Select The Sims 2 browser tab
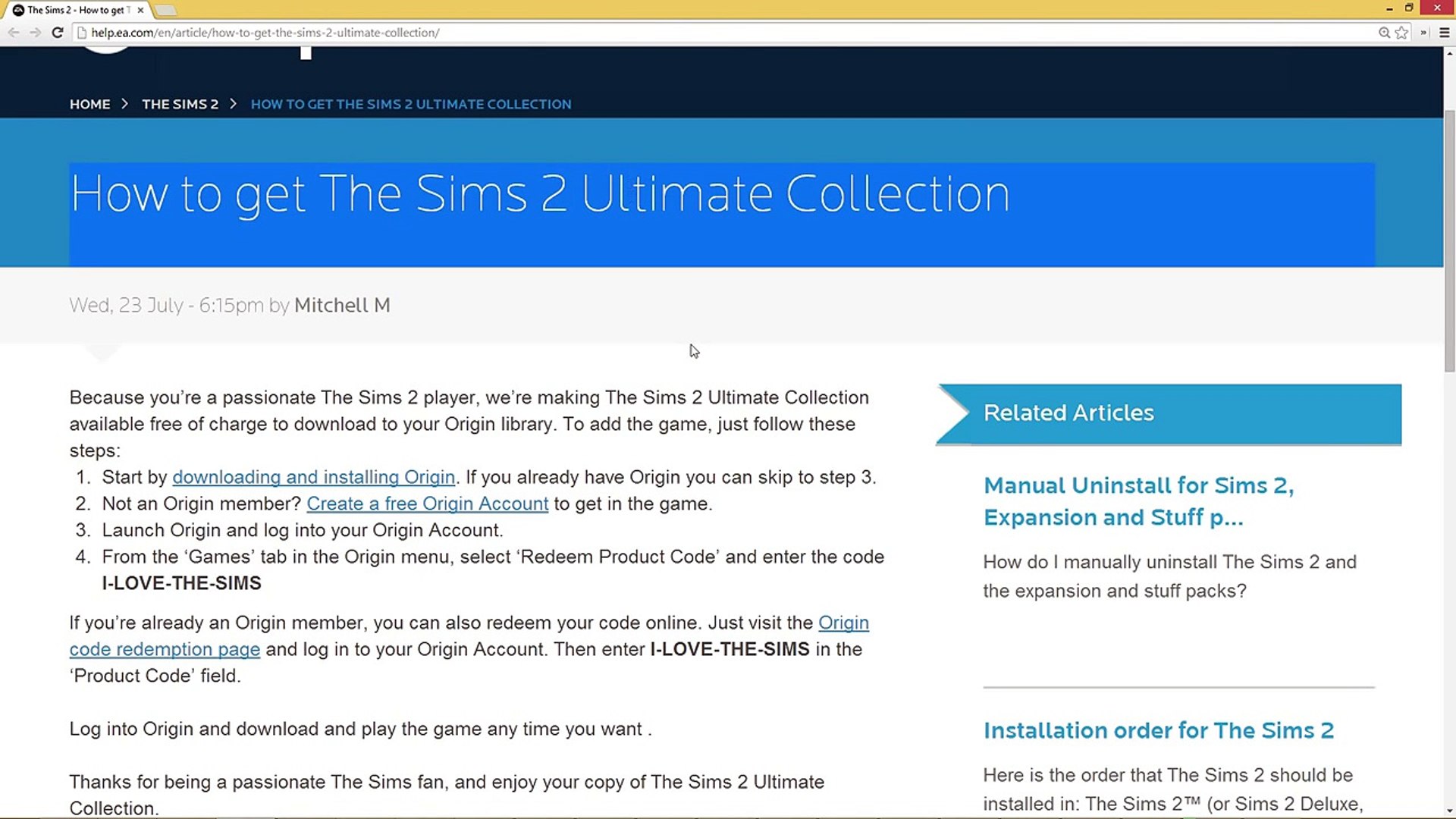The image size is (1456, 819). click(76, 10)
